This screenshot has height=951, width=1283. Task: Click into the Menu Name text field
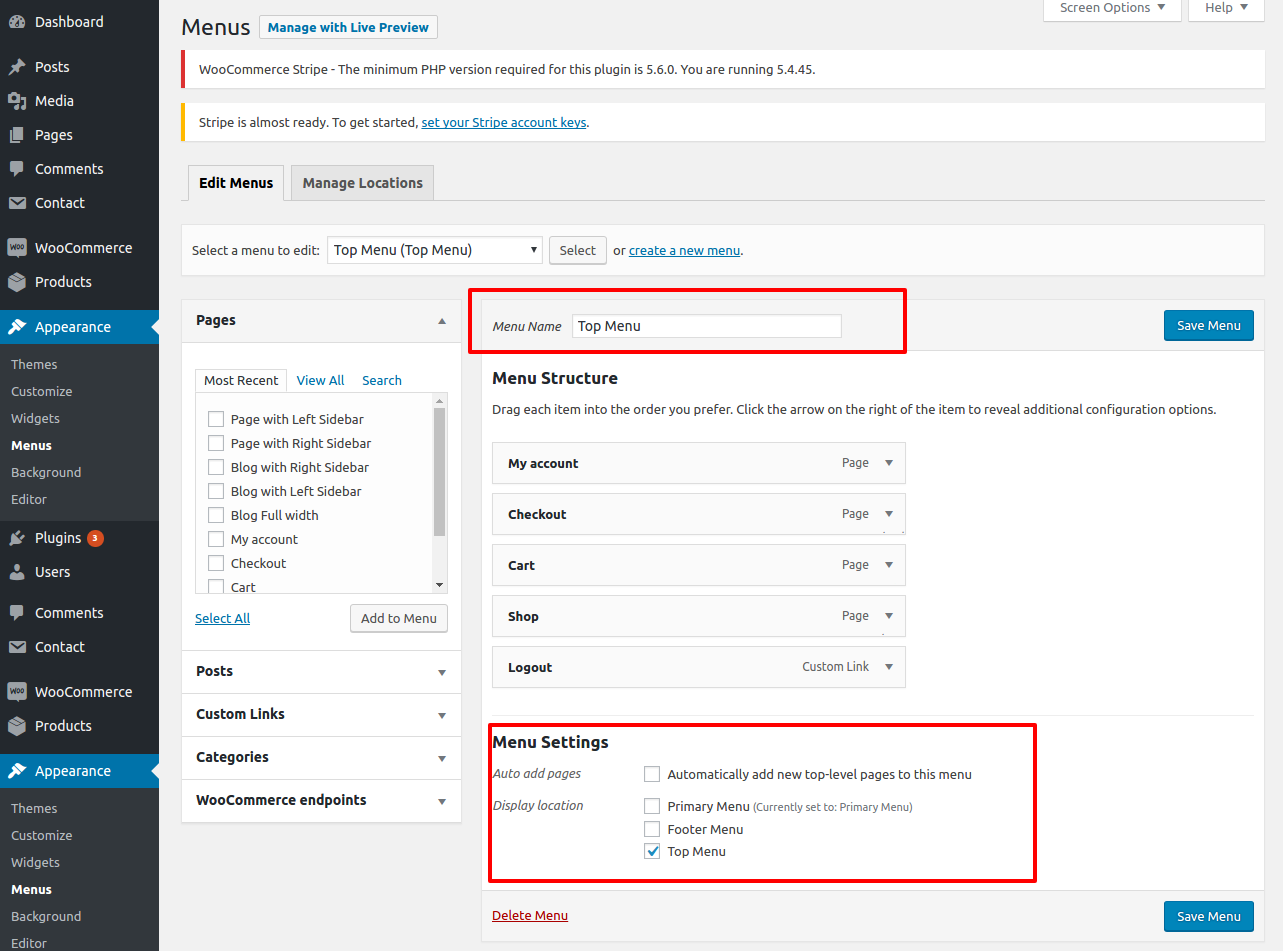(706, 326)
